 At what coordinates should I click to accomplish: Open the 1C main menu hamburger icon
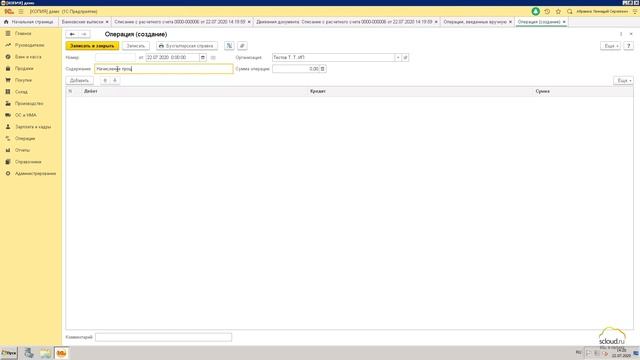coord(21,11)
